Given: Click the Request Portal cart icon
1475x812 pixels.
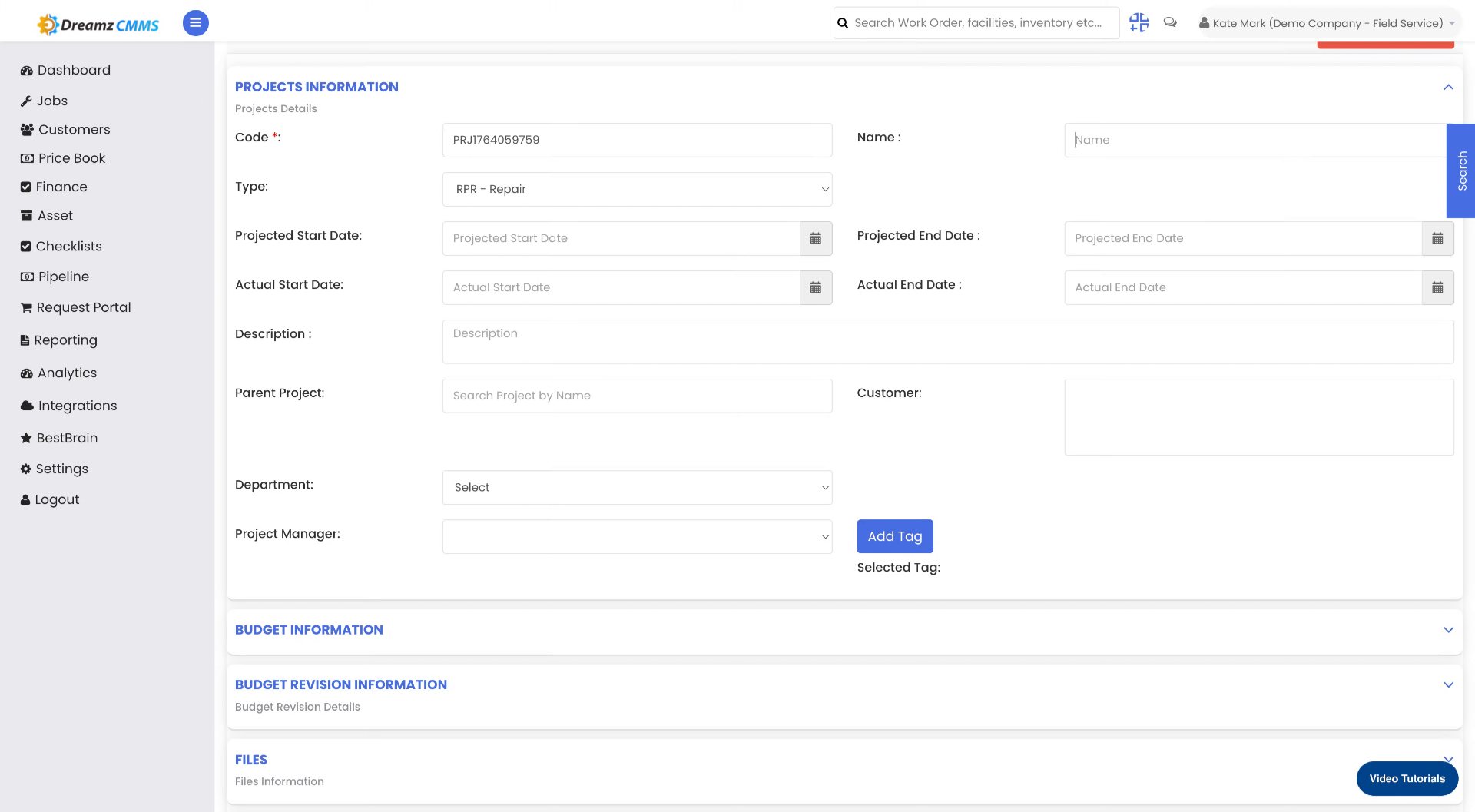Looking at the screenshot, I should (x=26, y=308).
